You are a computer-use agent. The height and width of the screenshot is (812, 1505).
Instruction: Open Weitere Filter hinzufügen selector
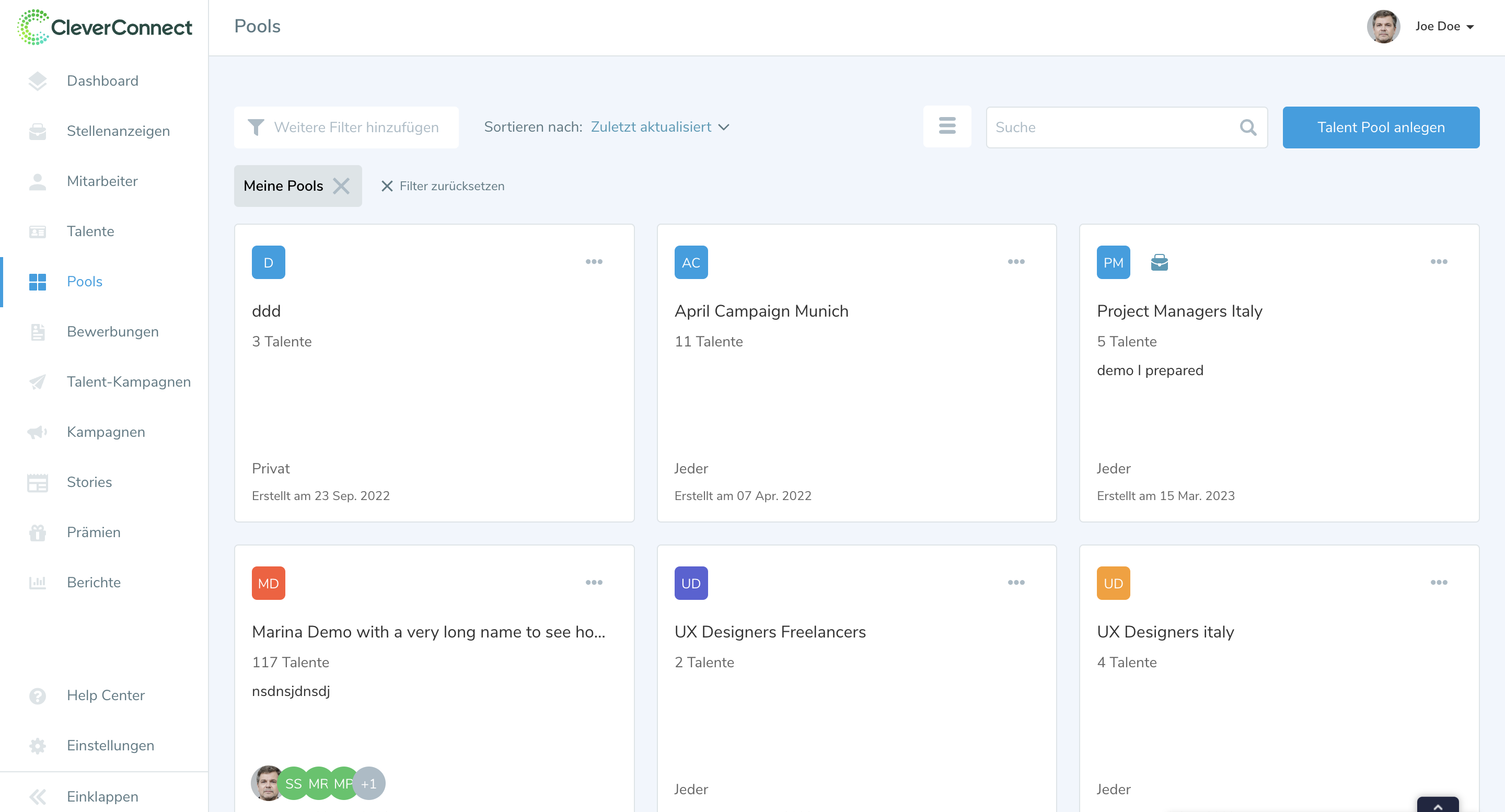(x=356, y=127)
